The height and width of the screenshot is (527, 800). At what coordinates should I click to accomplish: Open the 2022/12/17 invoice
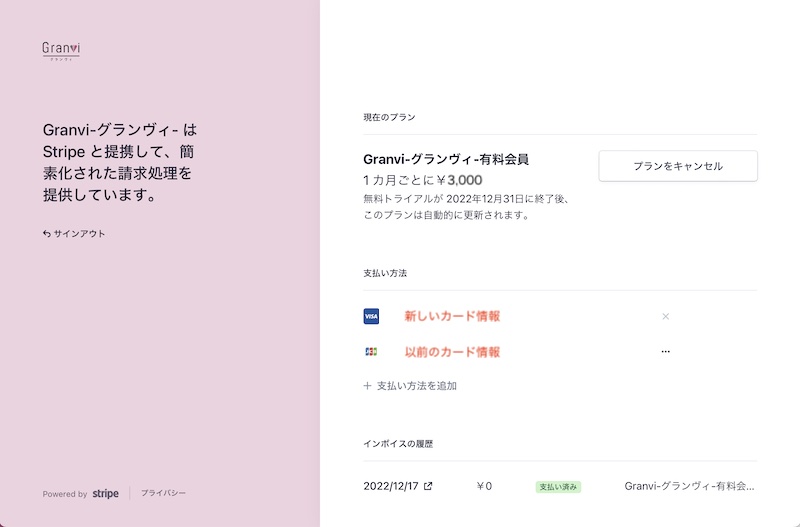[391, 486]
